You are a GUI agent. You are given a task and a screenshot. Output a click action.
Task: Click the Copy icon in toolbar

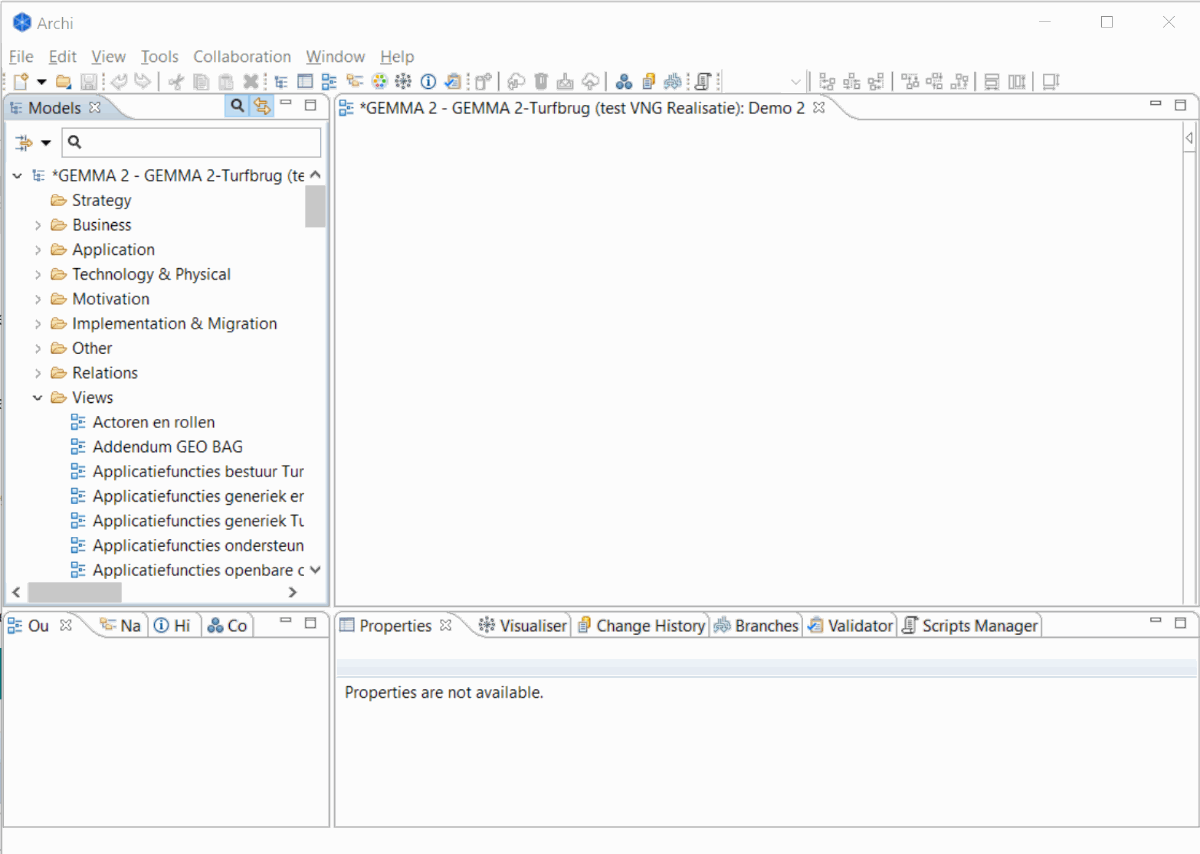click(201, 81)
